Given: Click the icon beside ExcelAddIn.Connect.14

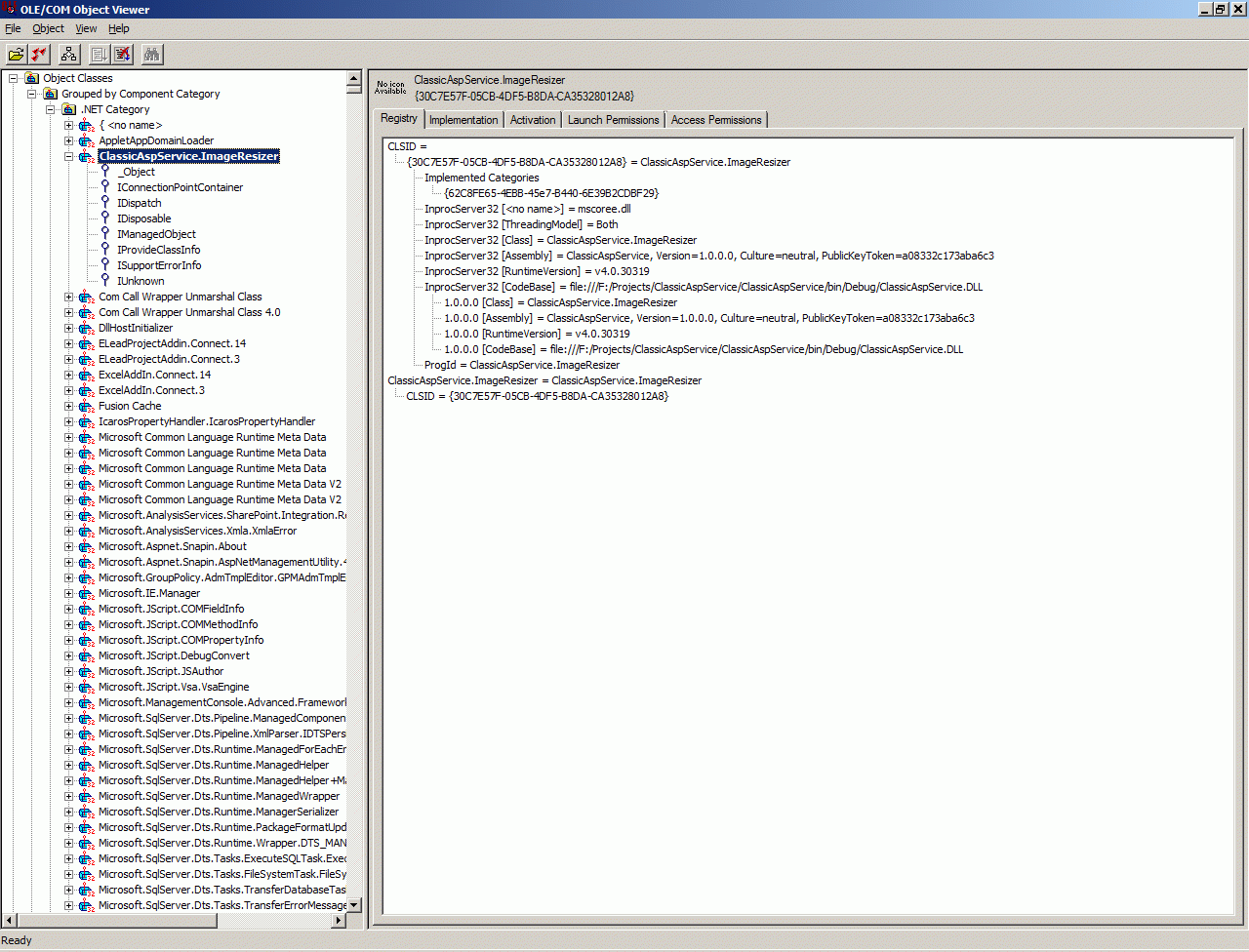Looking at the screenshot, I should [87, 375].
